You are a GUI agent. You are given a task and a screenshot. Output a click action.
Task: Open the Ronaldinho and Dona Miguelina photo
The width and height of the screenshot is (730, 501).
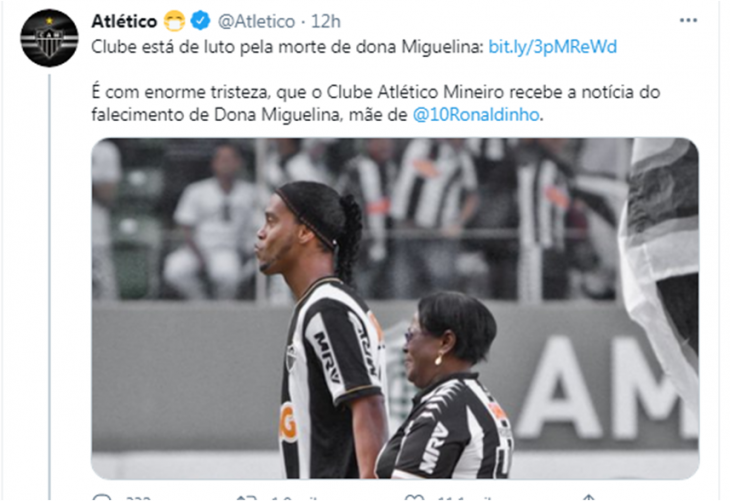[x=395, y=308]
